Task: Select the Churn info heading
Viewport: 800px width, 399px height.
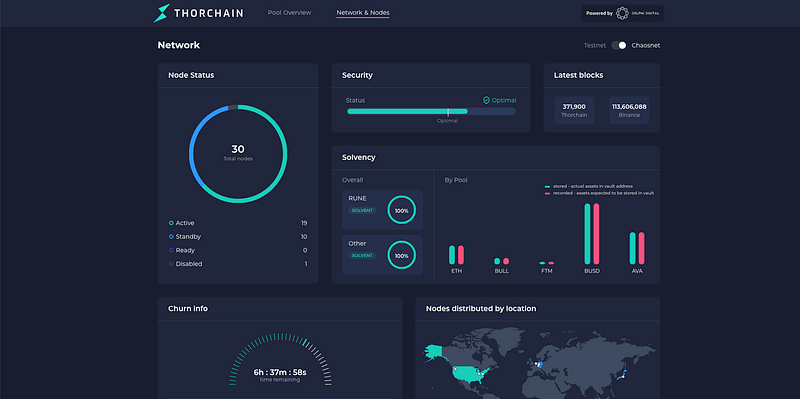Action: 188,309
